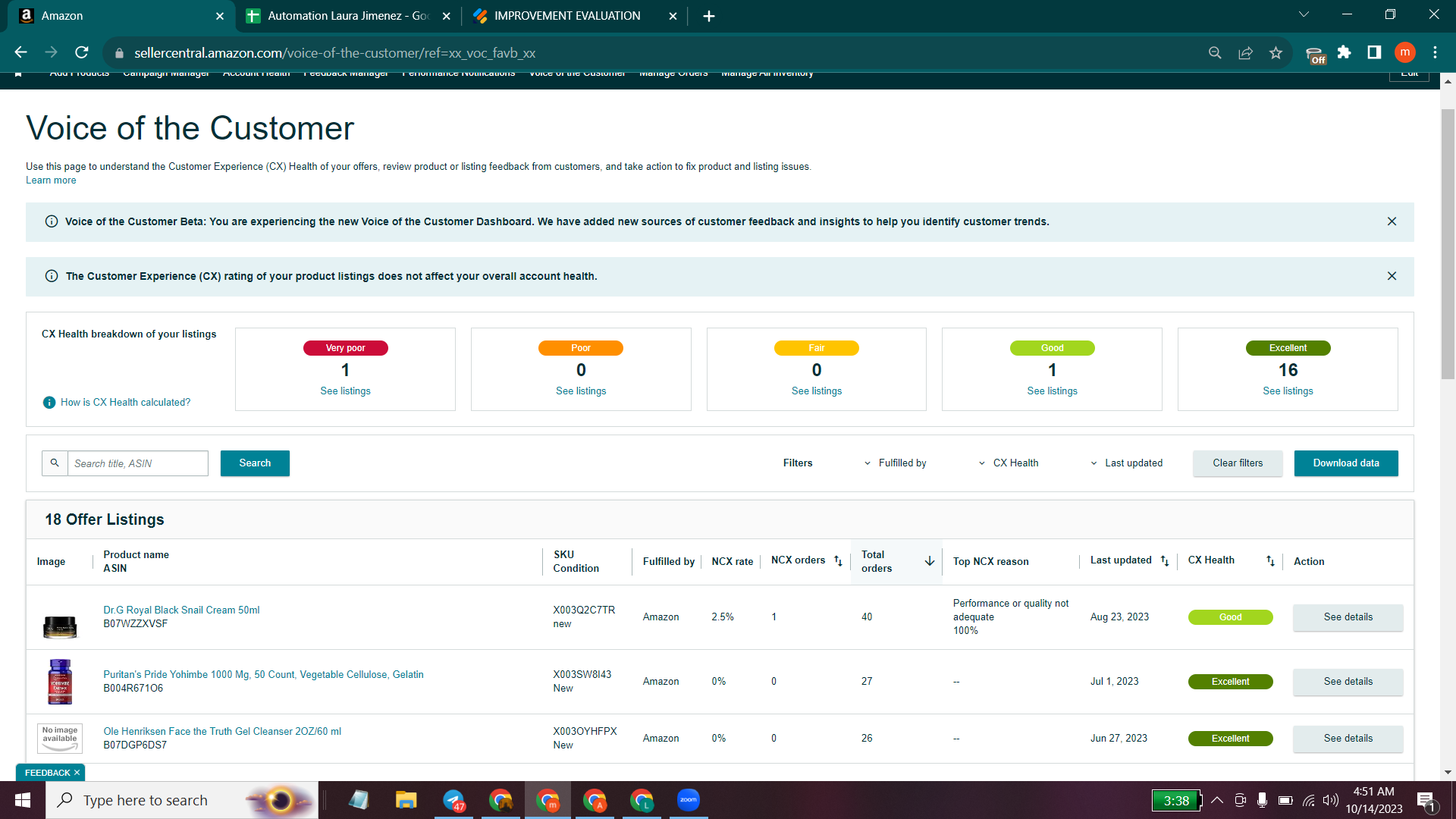Dismiss the CX rating account health banner
Image resolution: width=1456 pixels, height=819 pixels.
[x=1392, y=276]
